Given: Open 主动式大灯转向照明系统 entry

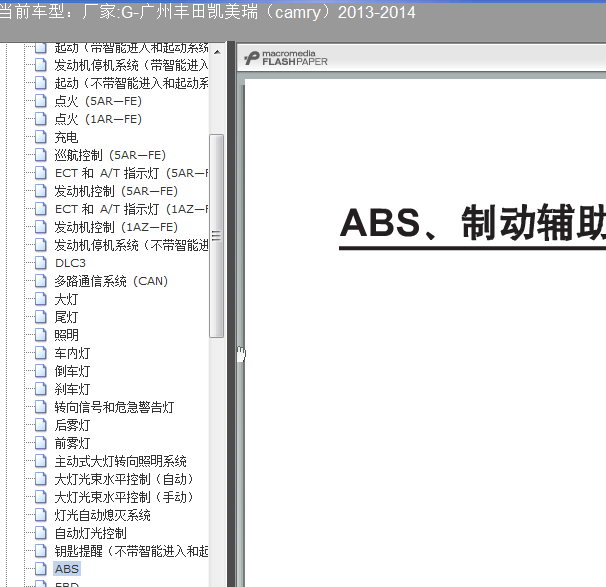Looking at the screenshot, I should point(121,461).
